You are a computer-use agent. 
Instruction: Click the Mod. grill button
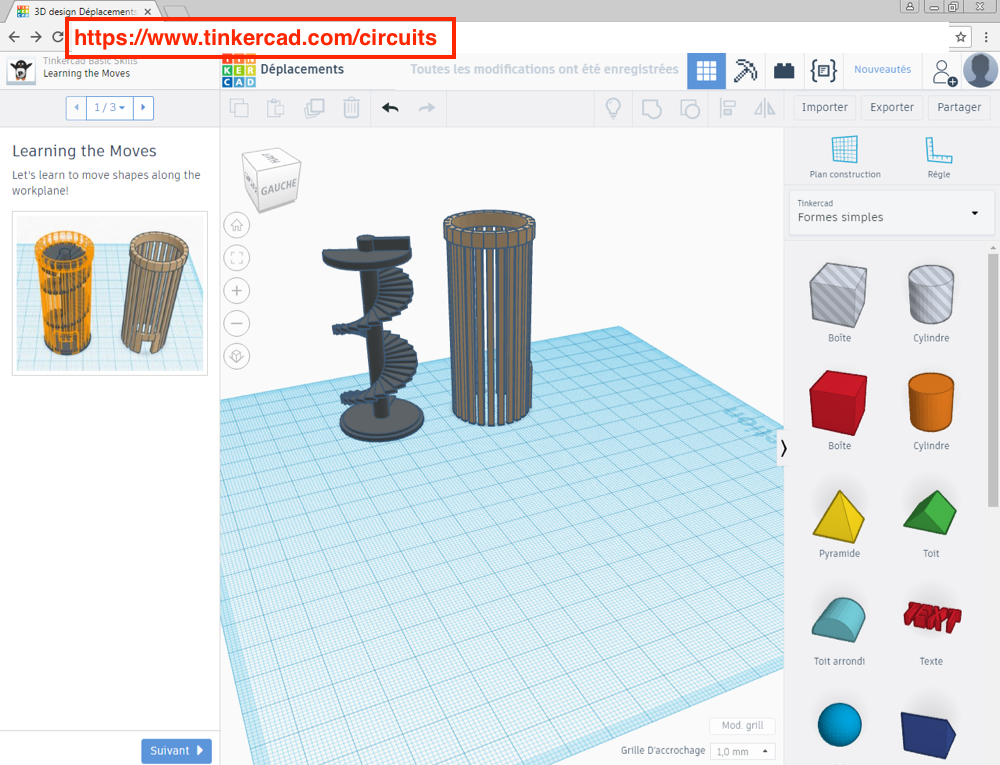[x=742, y=725]
